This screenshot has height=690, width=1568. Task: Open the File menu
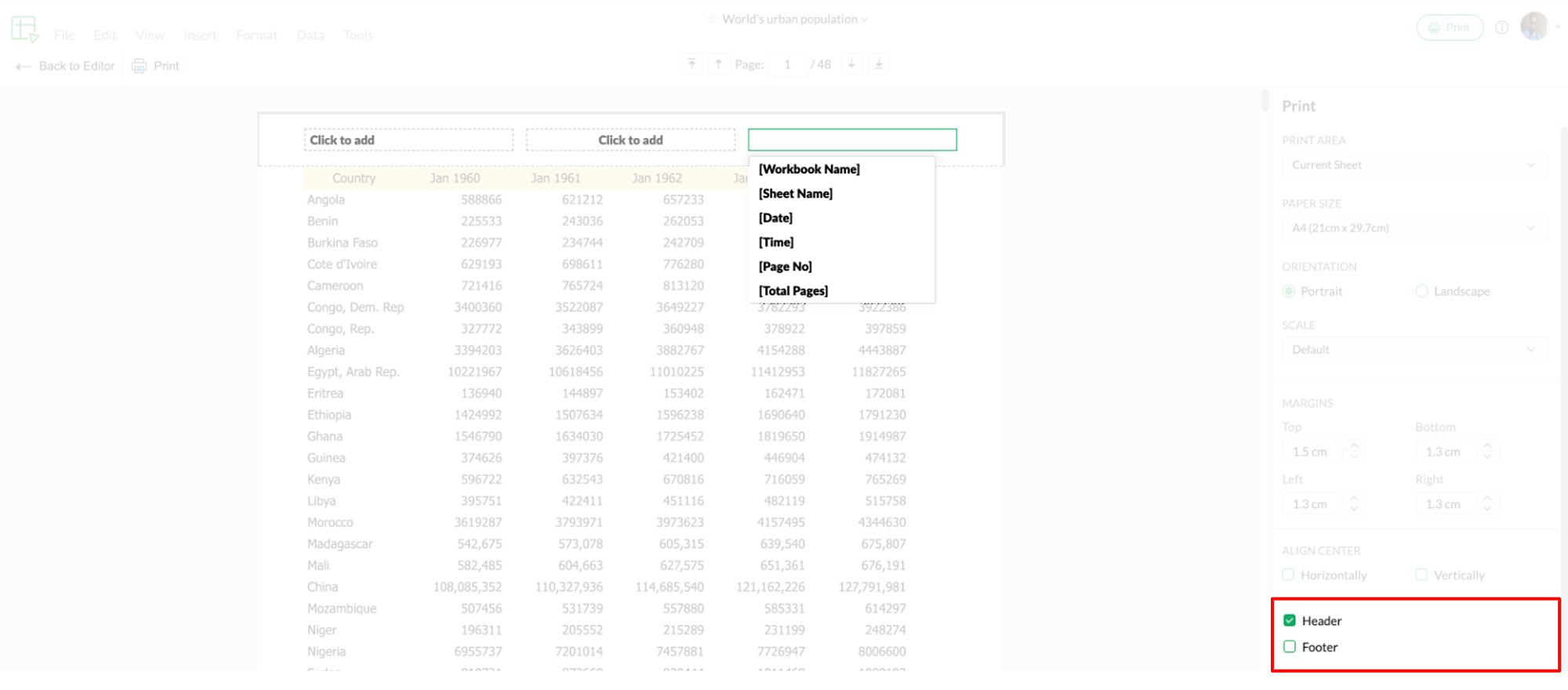64,35
